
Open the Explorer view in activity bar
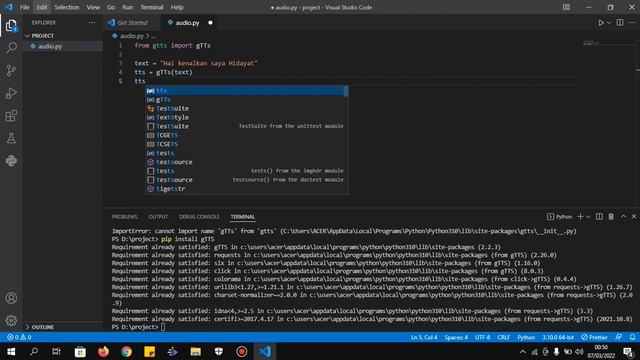coord(11,26)
